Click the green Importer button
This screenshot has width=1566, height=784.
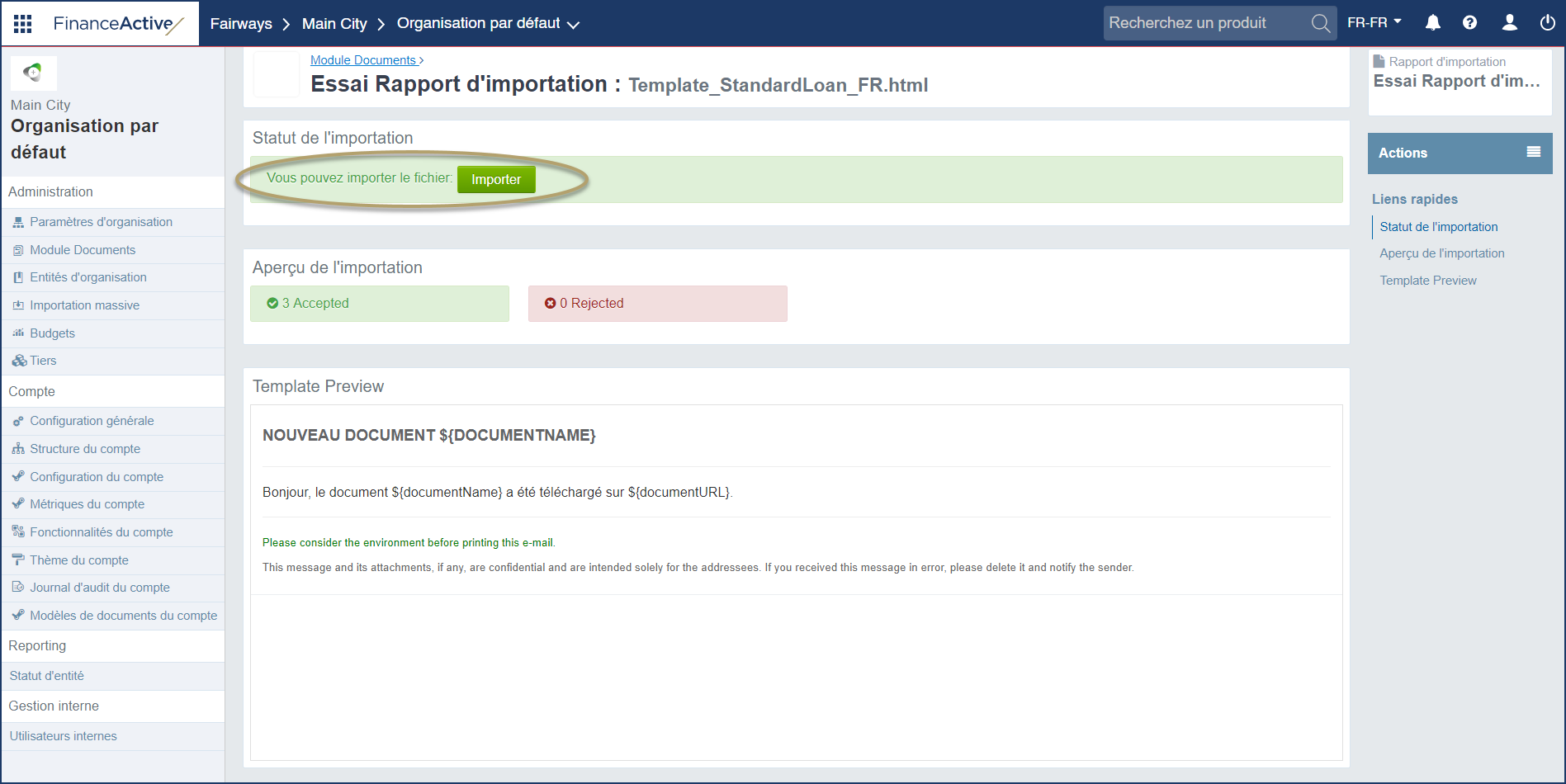point(496,179)
